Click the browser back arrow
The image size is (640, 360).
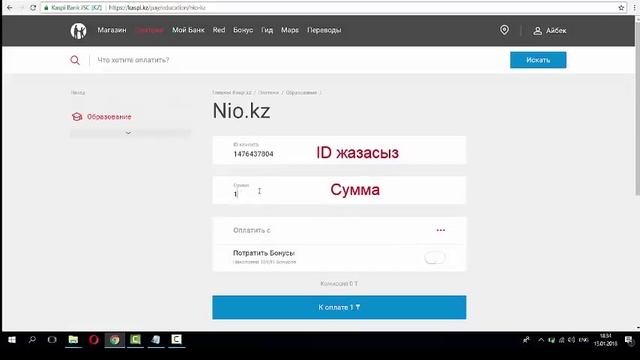[9, 8]
